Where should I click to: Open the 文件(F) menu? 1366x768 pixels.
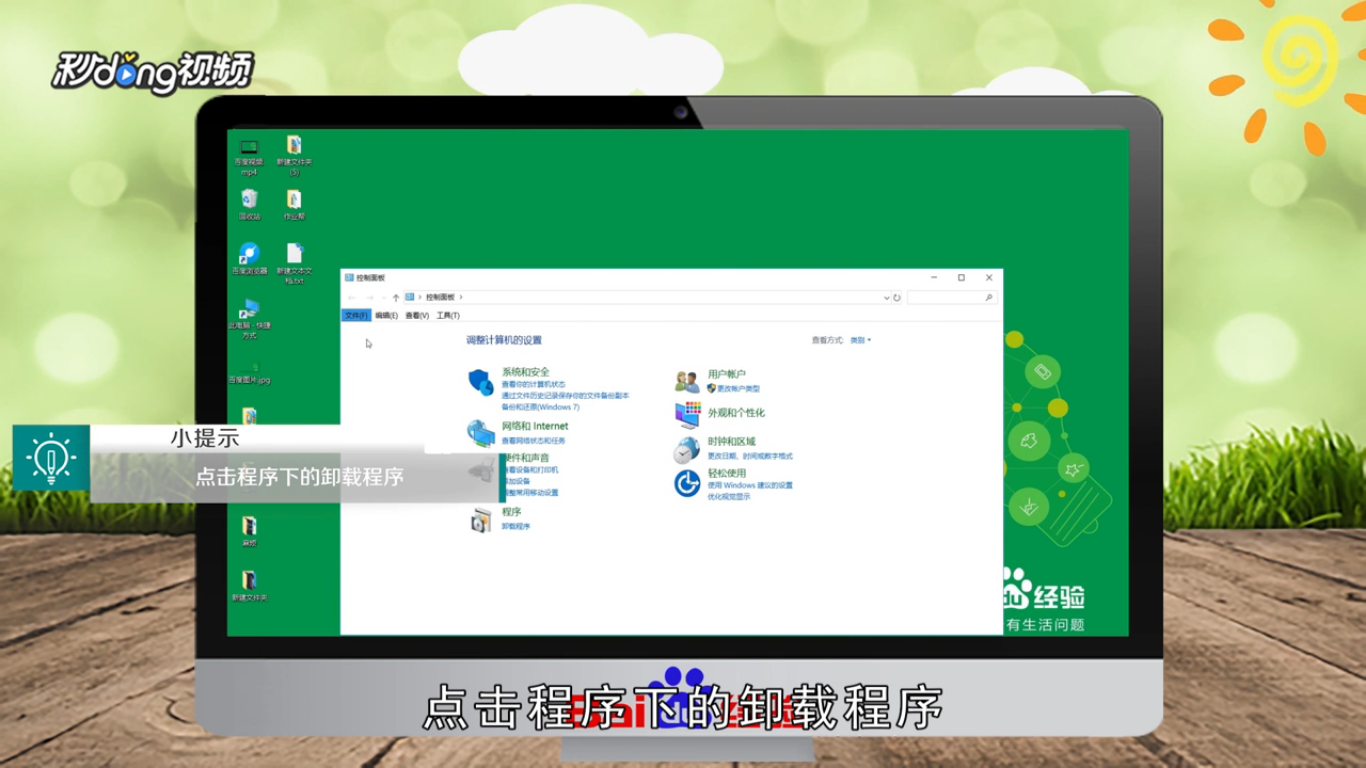point(356,315)
